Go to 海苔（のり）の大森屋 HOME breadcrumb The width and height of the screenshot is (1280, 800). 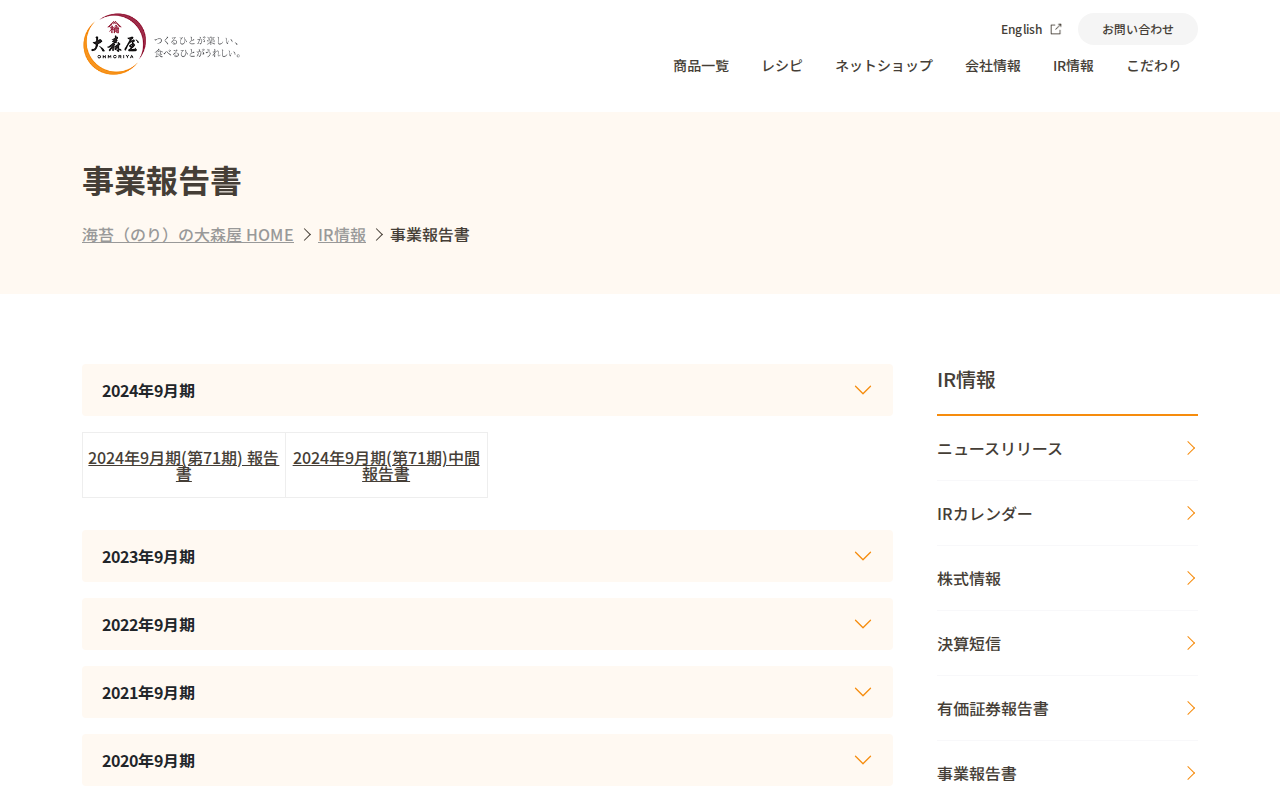[188, 235]
